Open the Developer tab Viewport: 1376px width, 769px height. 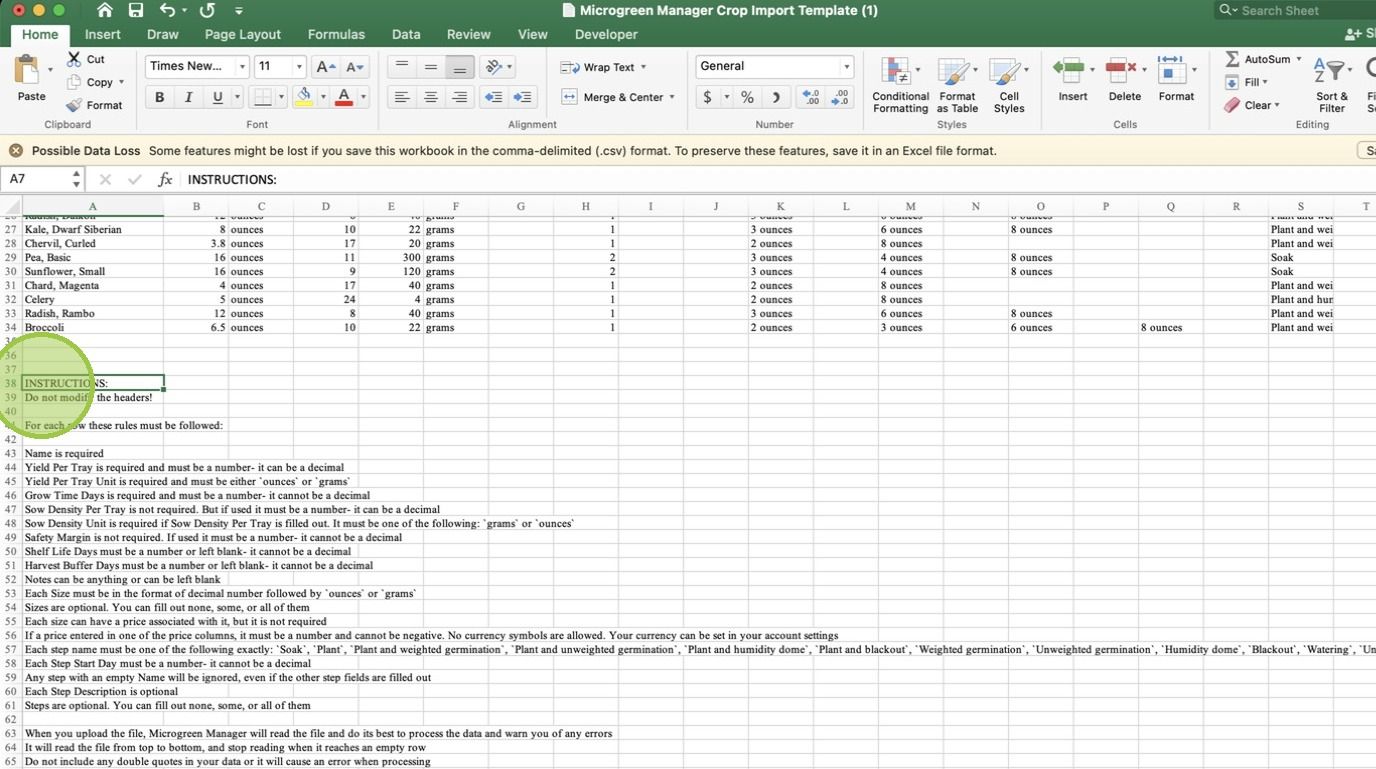click(606, 34)
